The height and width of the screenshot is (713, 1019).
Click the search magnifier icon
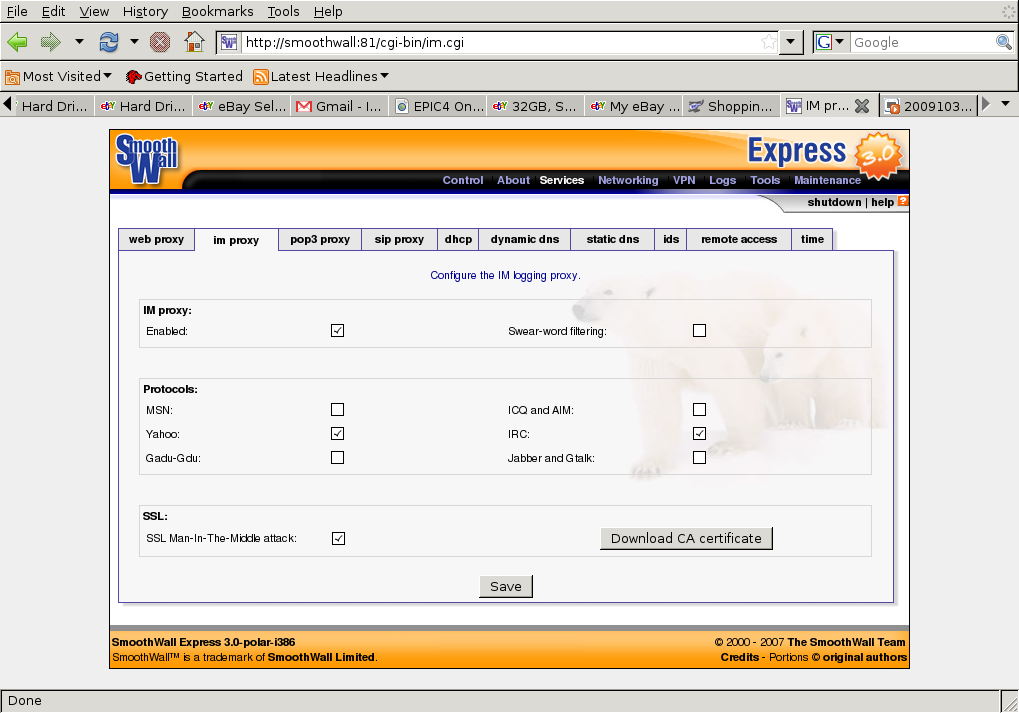(1003, 42)
